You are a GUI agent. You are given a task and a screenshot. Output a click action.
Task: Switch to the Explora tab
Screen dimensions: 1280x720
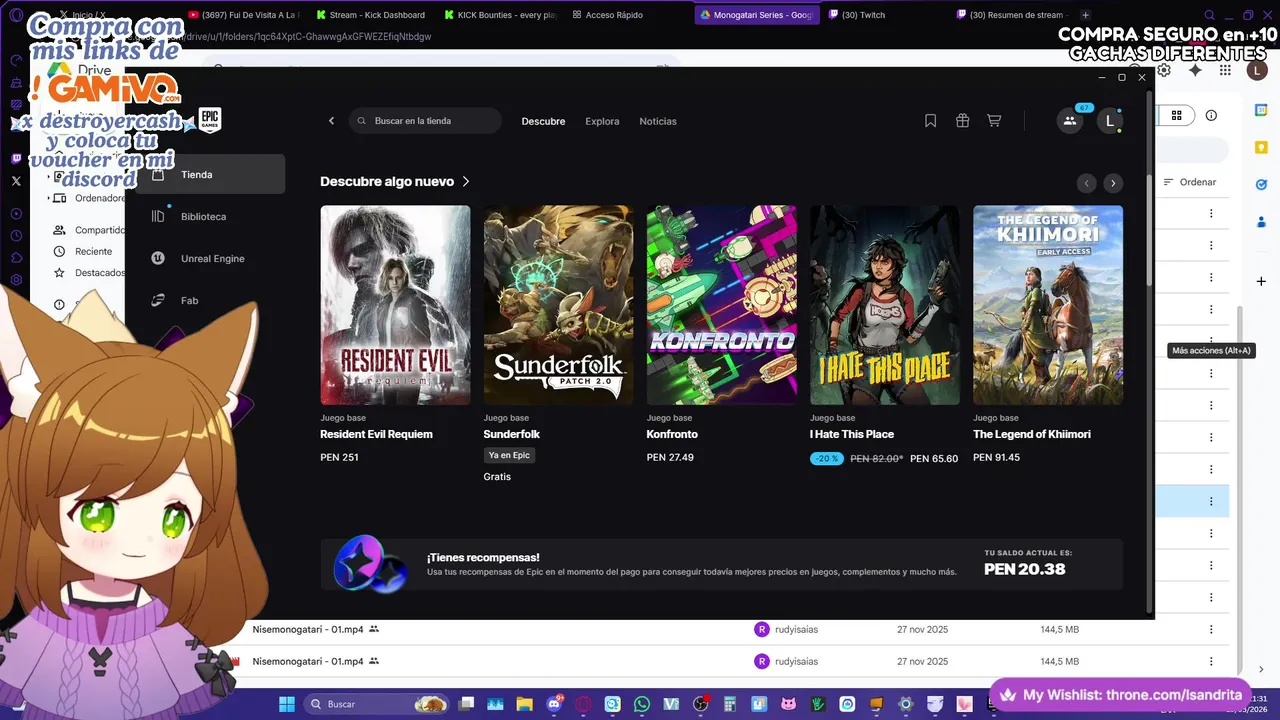pyautogui.click(x=602, y=121)
